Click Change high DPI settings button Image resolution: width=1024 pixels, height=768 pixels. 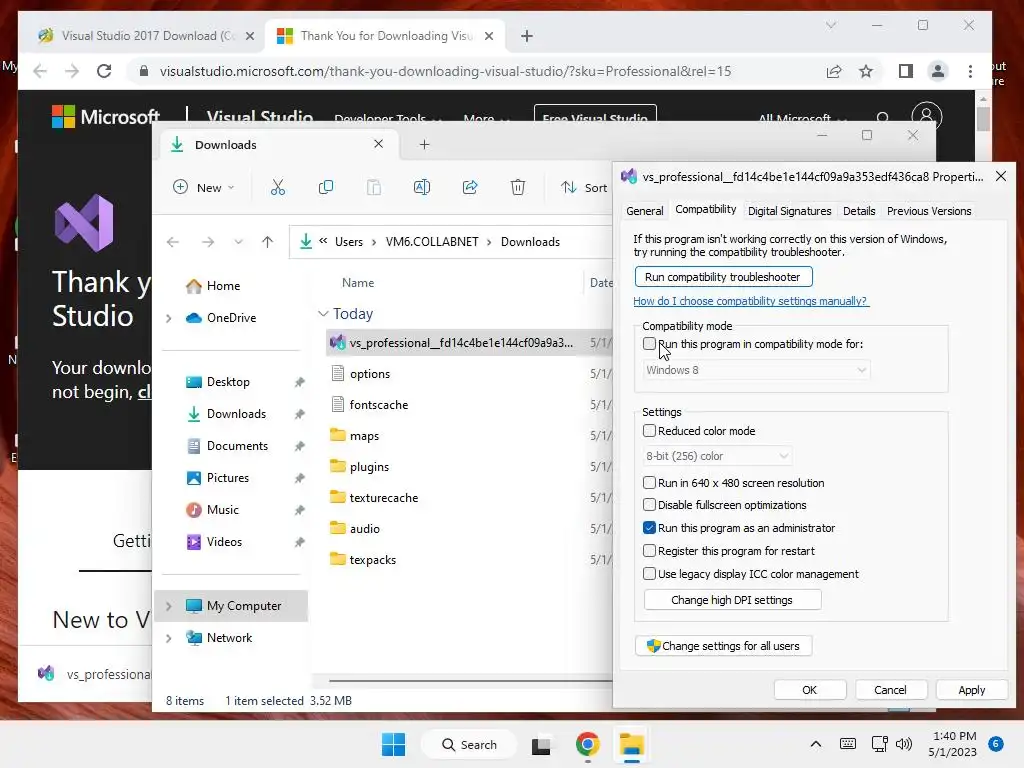tap(732, 600)
